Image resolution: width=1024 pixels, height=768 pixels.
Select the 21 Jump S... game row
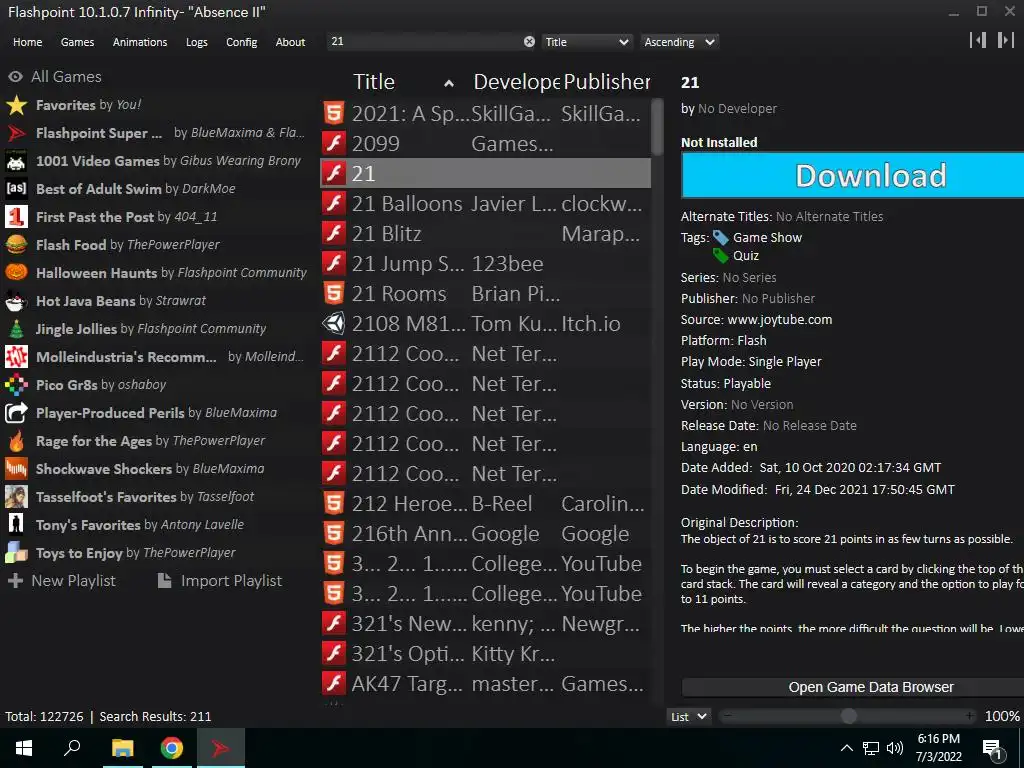(485, 264)
